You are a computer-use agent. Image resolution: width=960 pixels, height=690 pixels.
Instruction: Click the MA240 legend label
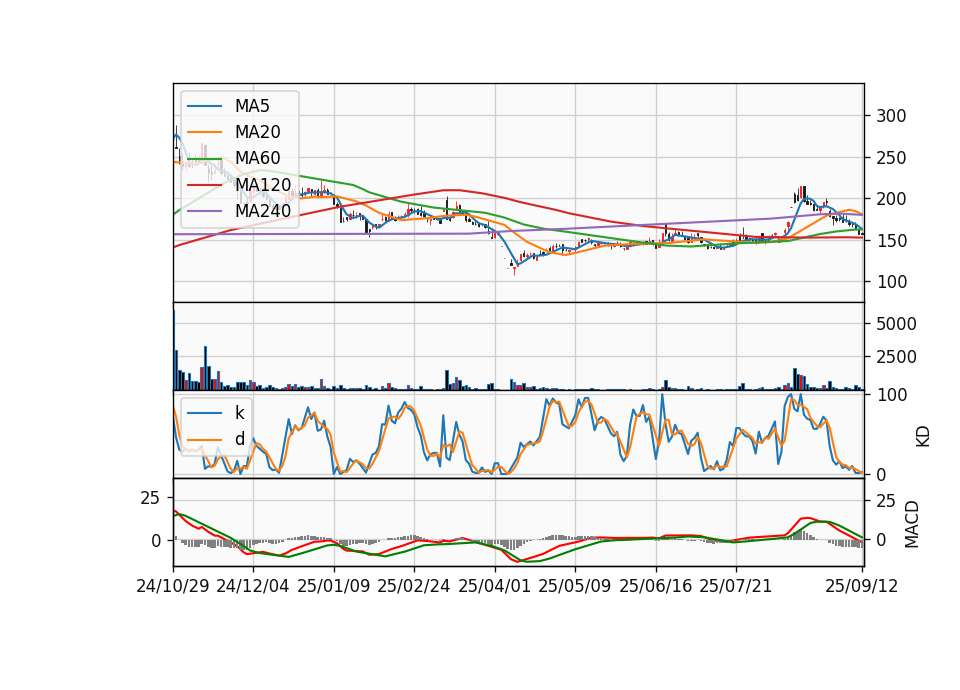(263, 211)
